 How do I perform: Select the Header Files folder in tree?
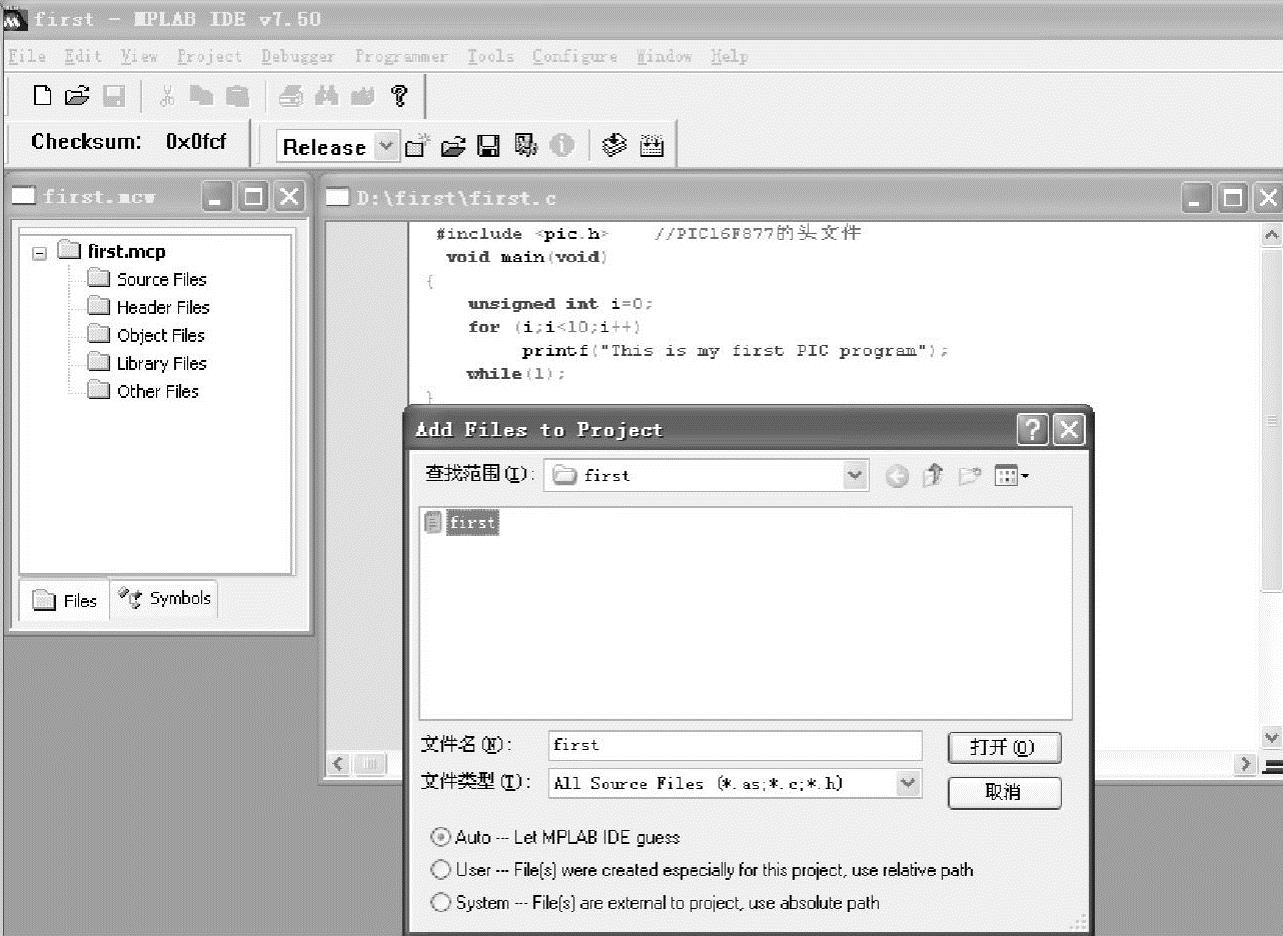coord(148,307)
